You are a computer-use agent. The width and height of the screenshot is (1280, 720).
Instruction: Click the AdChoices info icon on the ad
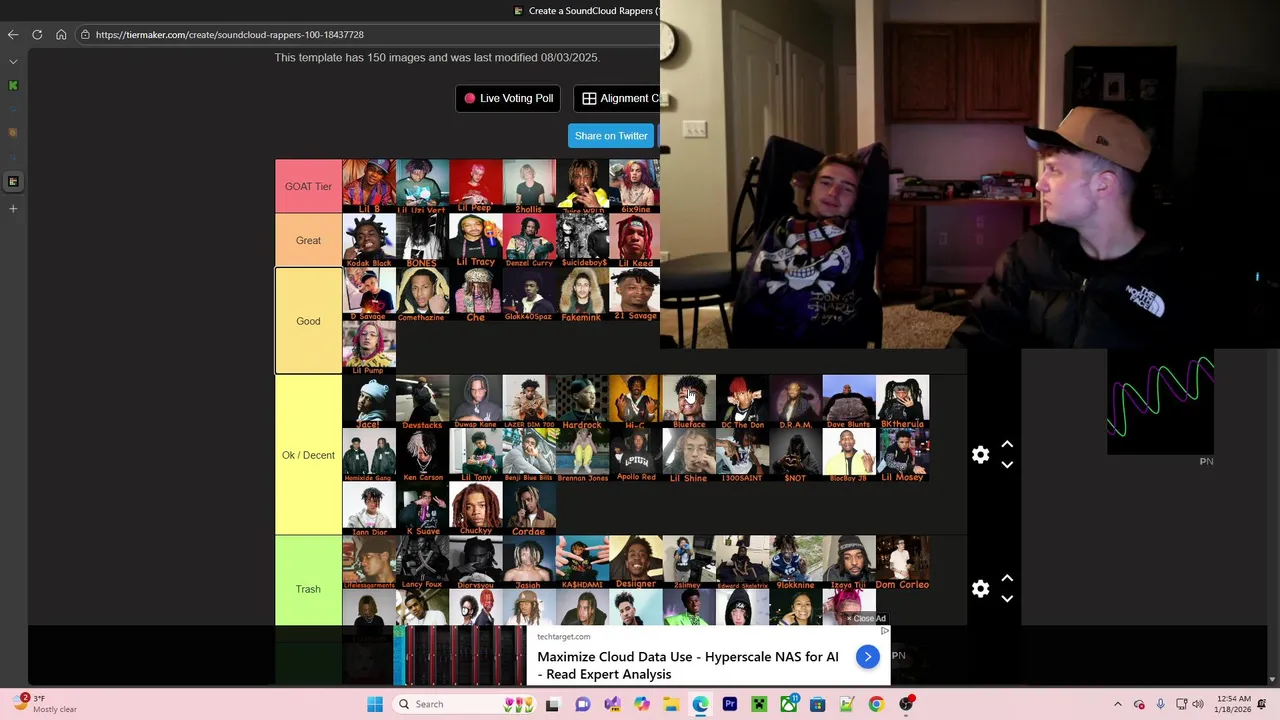[884, 631]
